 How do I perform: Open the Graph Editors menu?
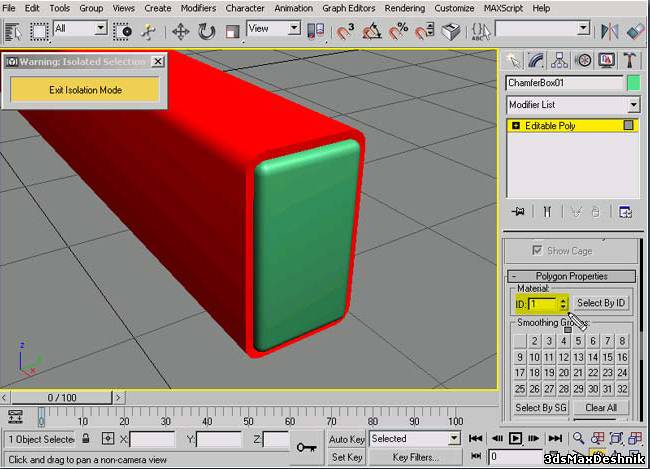(x=349, y=8)
